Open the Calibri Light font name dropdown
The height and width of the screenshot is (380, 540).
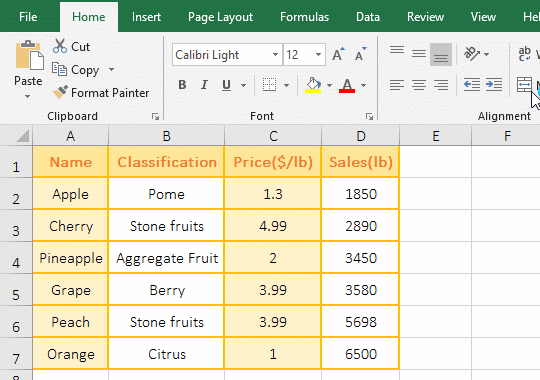(275, 54)
